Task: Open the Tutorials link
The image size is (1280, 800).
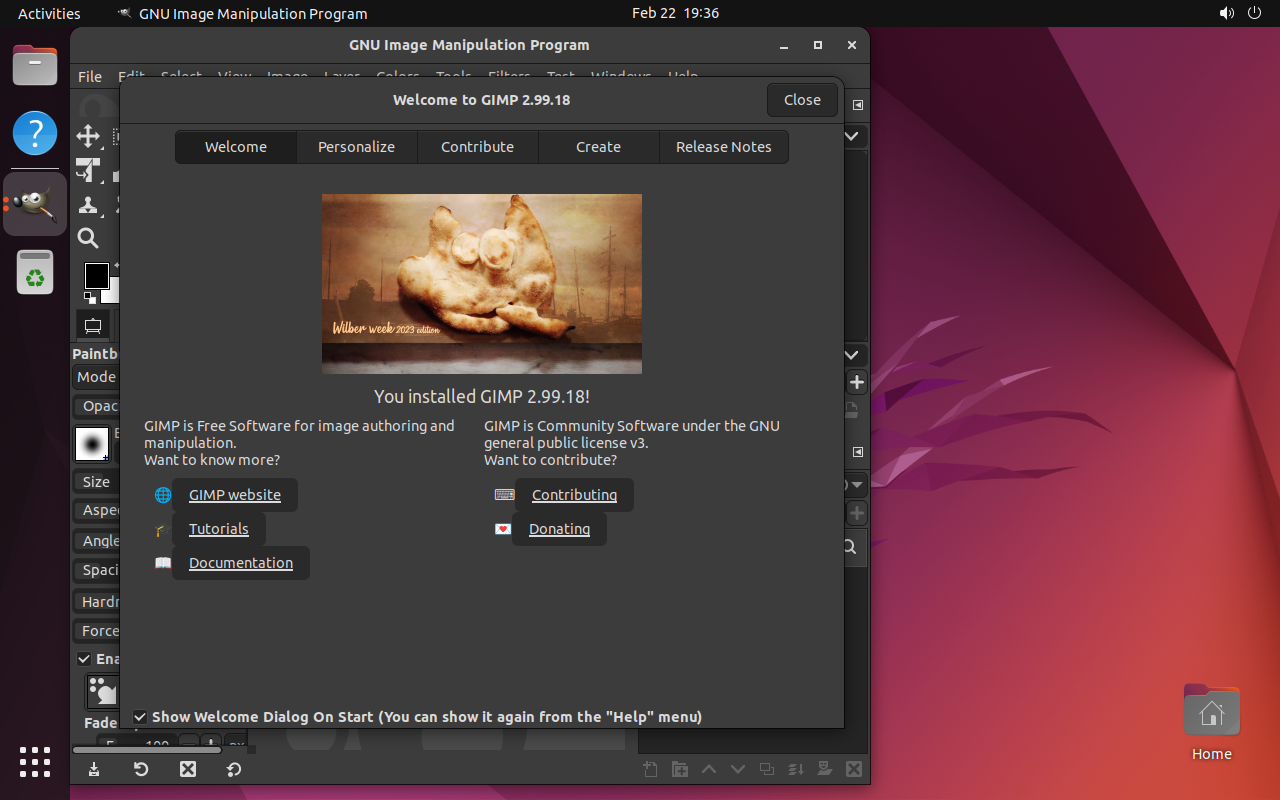Action: [x=219, y=529]
